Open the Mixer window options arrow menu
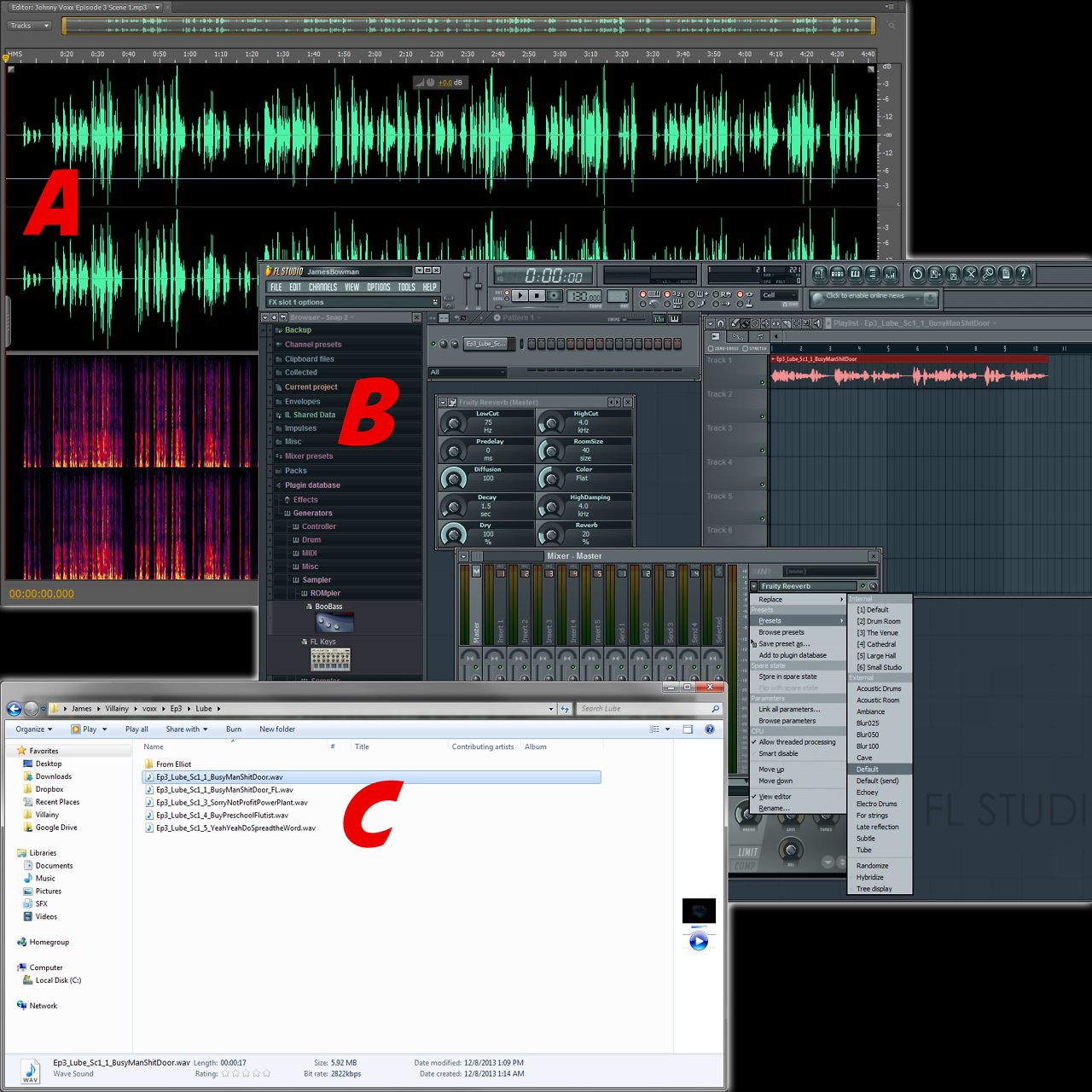Image resolution: width=1092 pixels, height=1092 pixels. [464, 556]
